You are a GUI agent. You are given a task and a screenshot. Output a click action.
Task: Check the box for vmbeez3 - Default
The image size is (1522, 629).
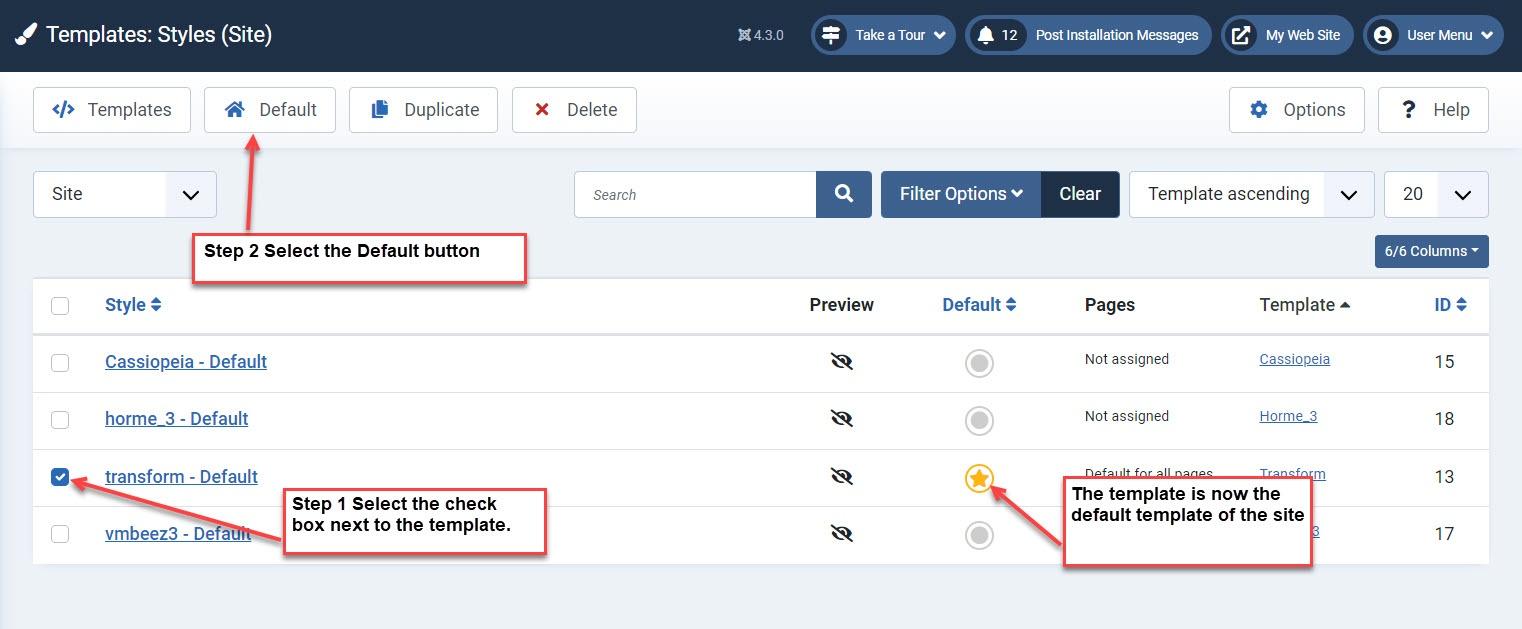pyautogui.click(x=60, y=534)
